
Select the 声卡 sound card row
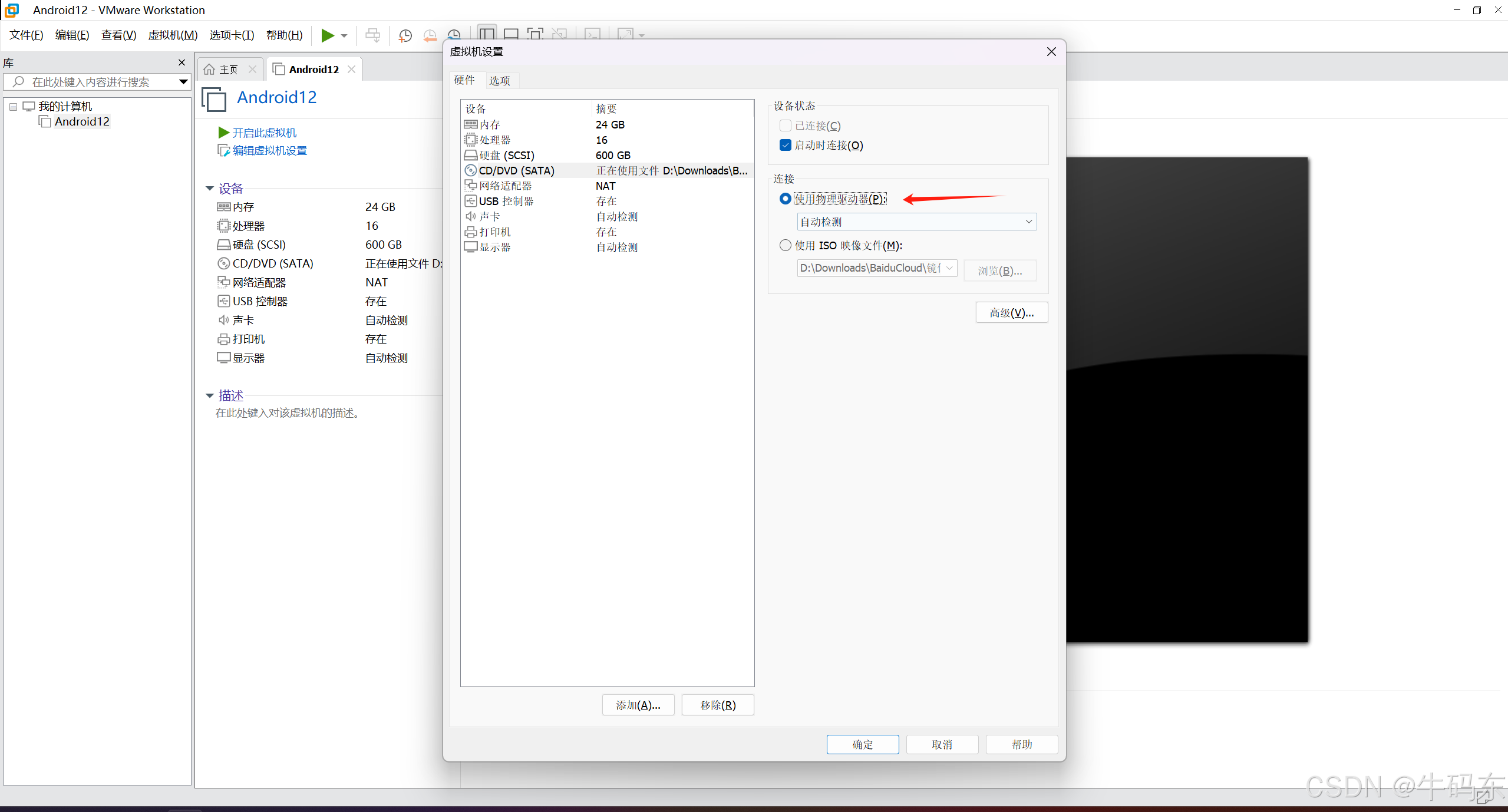click(x=489, y=217)
